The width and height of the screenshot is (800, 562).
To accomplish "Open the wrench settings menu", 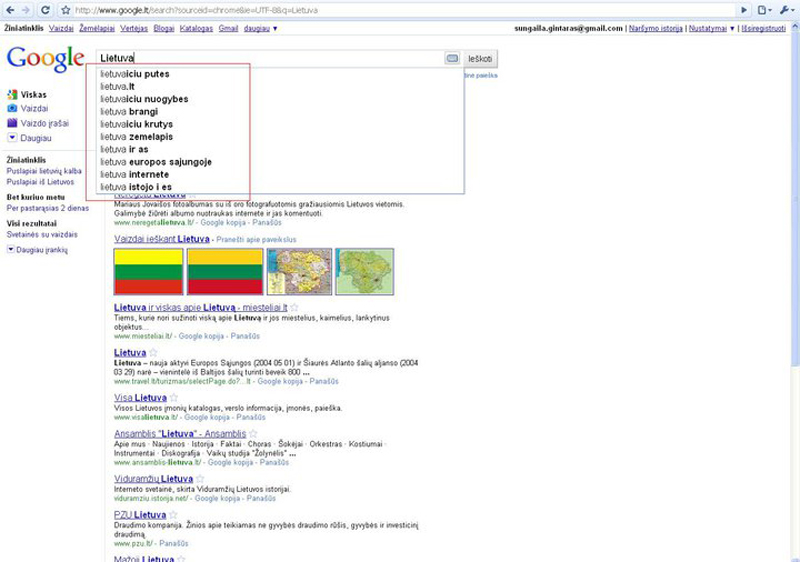I will click(x=786, y=10).
